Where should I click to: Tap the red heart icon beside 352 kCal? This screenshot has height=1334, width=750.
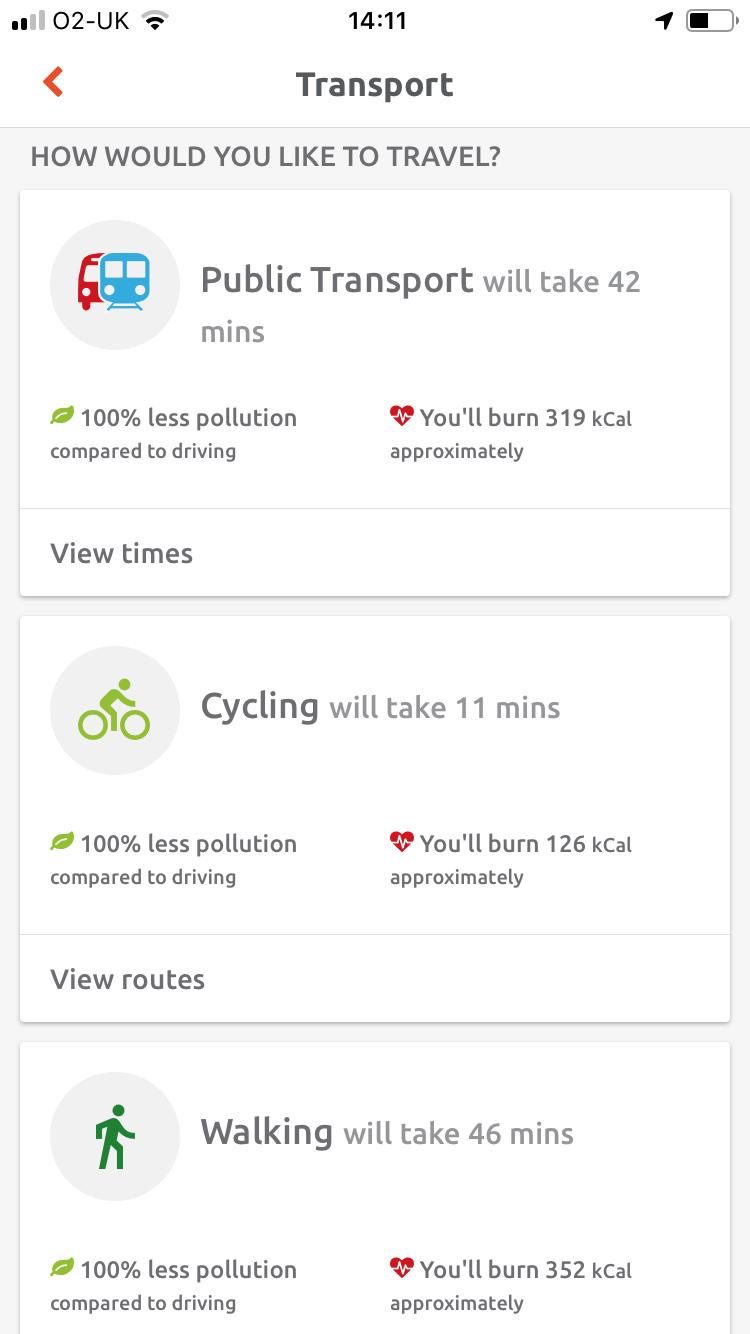click(x=401, y=1268)
